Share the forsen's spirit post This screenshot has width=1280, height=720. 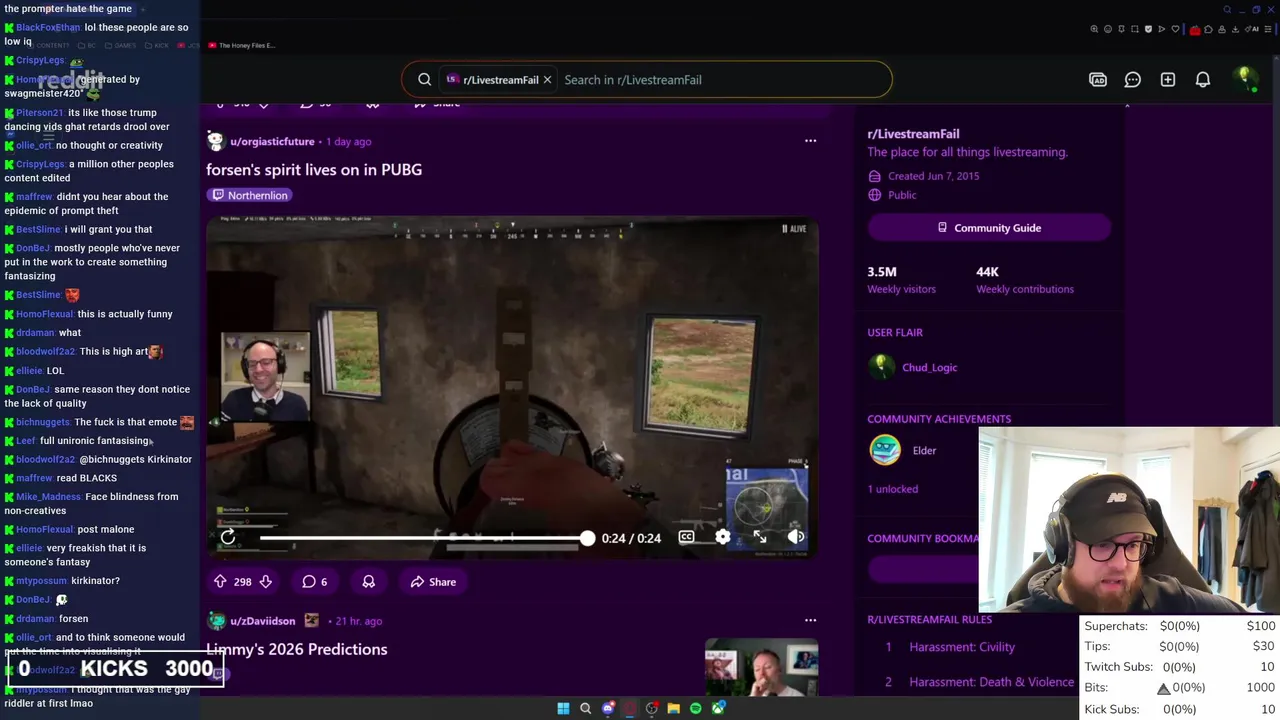point(433,582)
